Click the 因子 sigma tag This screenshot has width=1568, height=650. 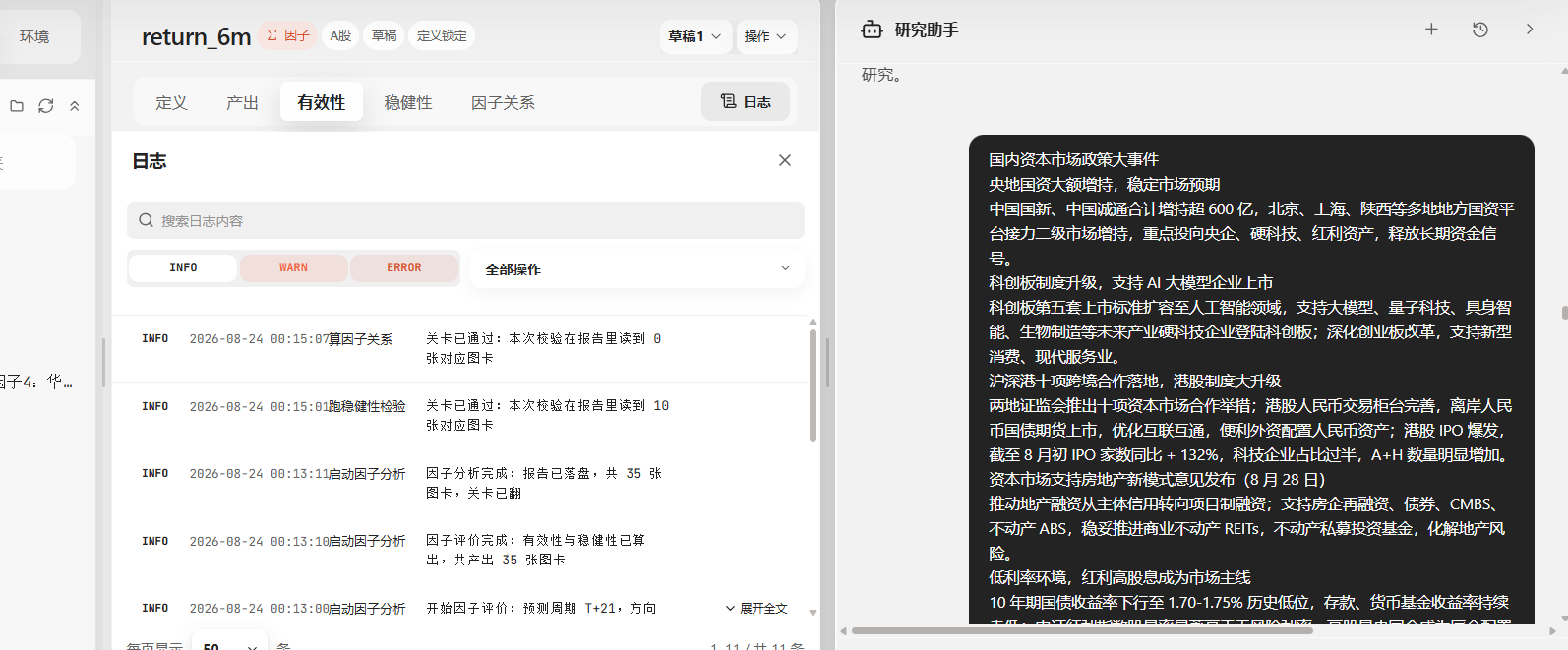tap(288, 35)
